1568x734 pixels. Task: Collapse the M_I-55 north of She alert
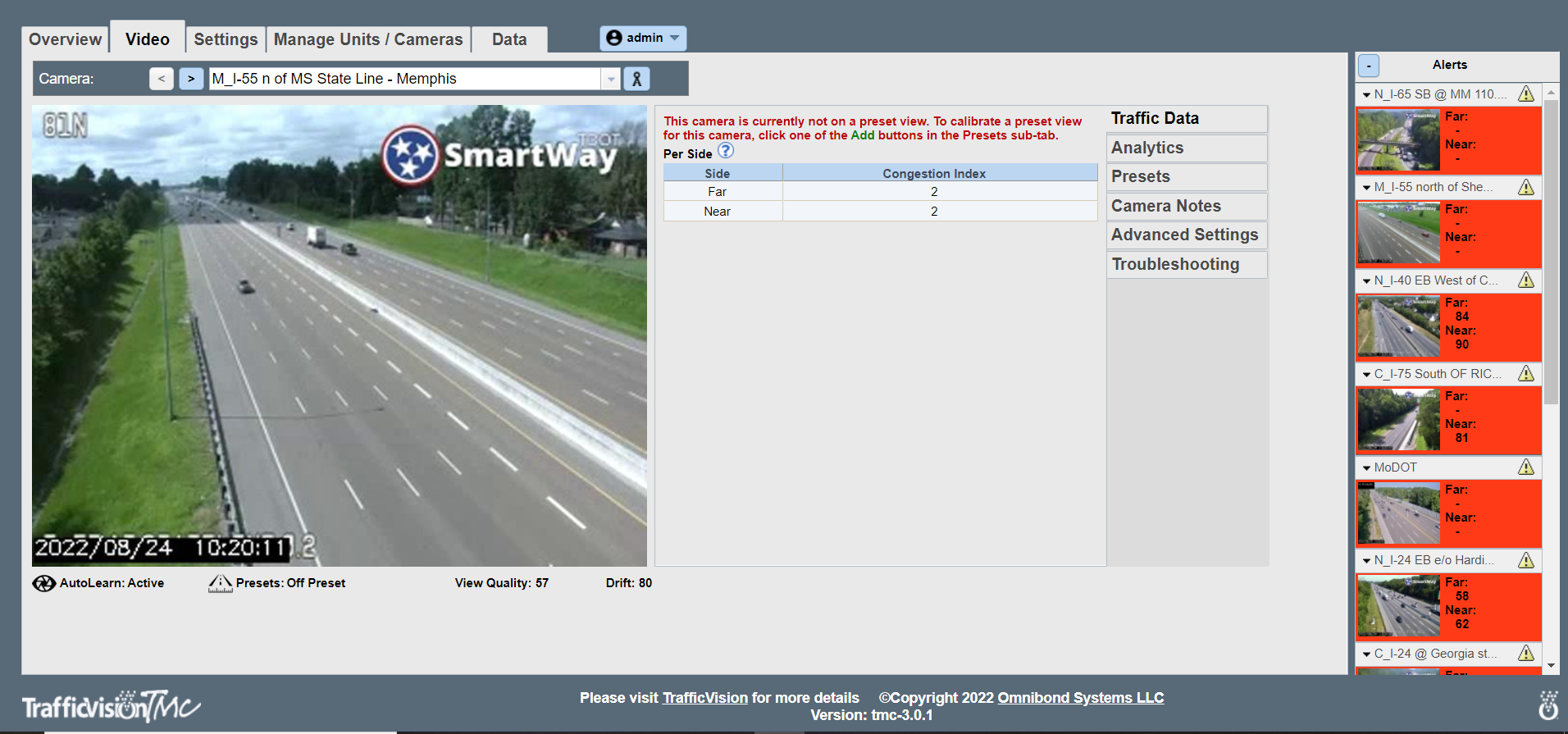(x=1366, y=188)
